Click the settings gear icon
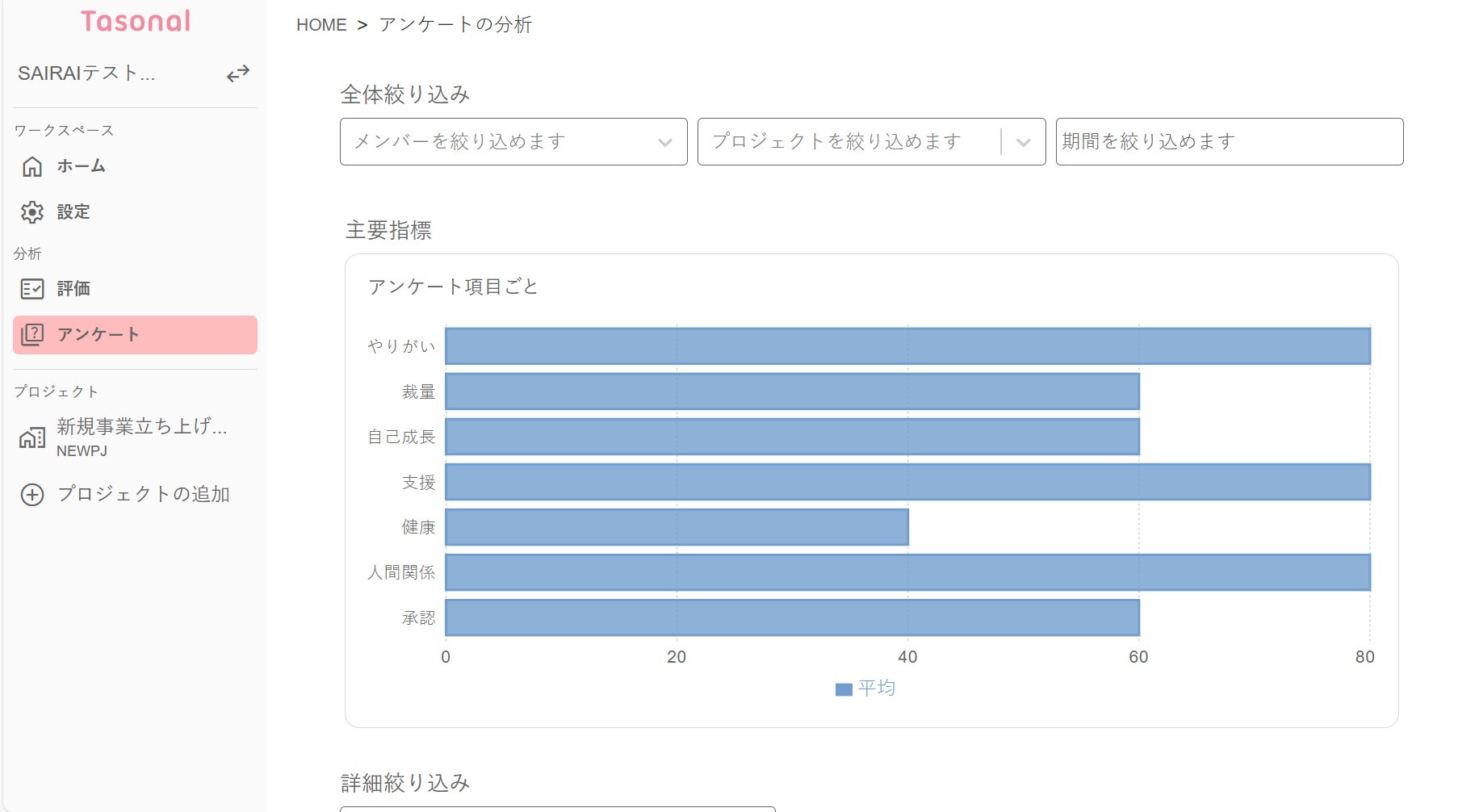Screen dimensions: 1475x812 point(32,212)
